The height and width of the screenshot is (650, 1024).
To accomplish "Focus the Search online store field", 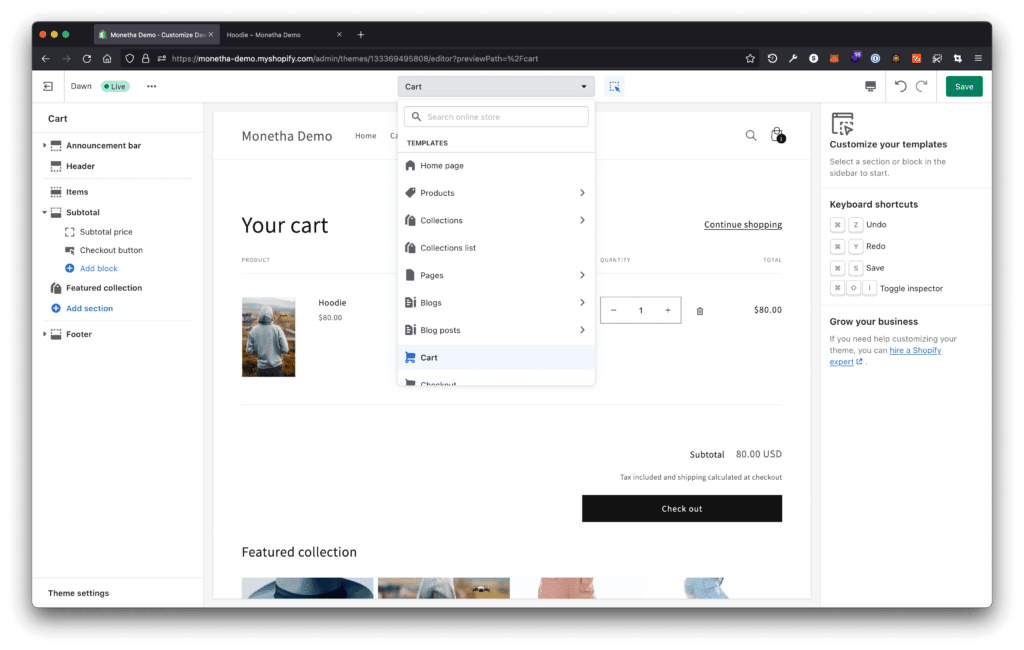I will coord(496,117).
